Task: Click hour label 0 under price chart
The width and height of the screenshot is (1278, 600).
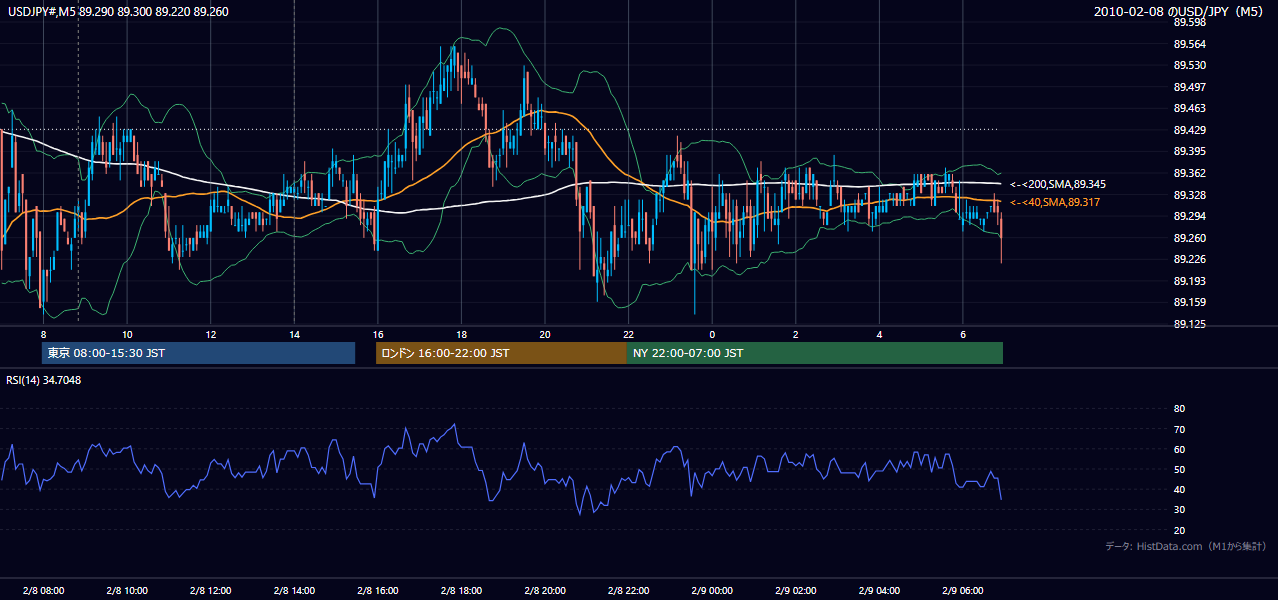Action: (x=712, y=334)
